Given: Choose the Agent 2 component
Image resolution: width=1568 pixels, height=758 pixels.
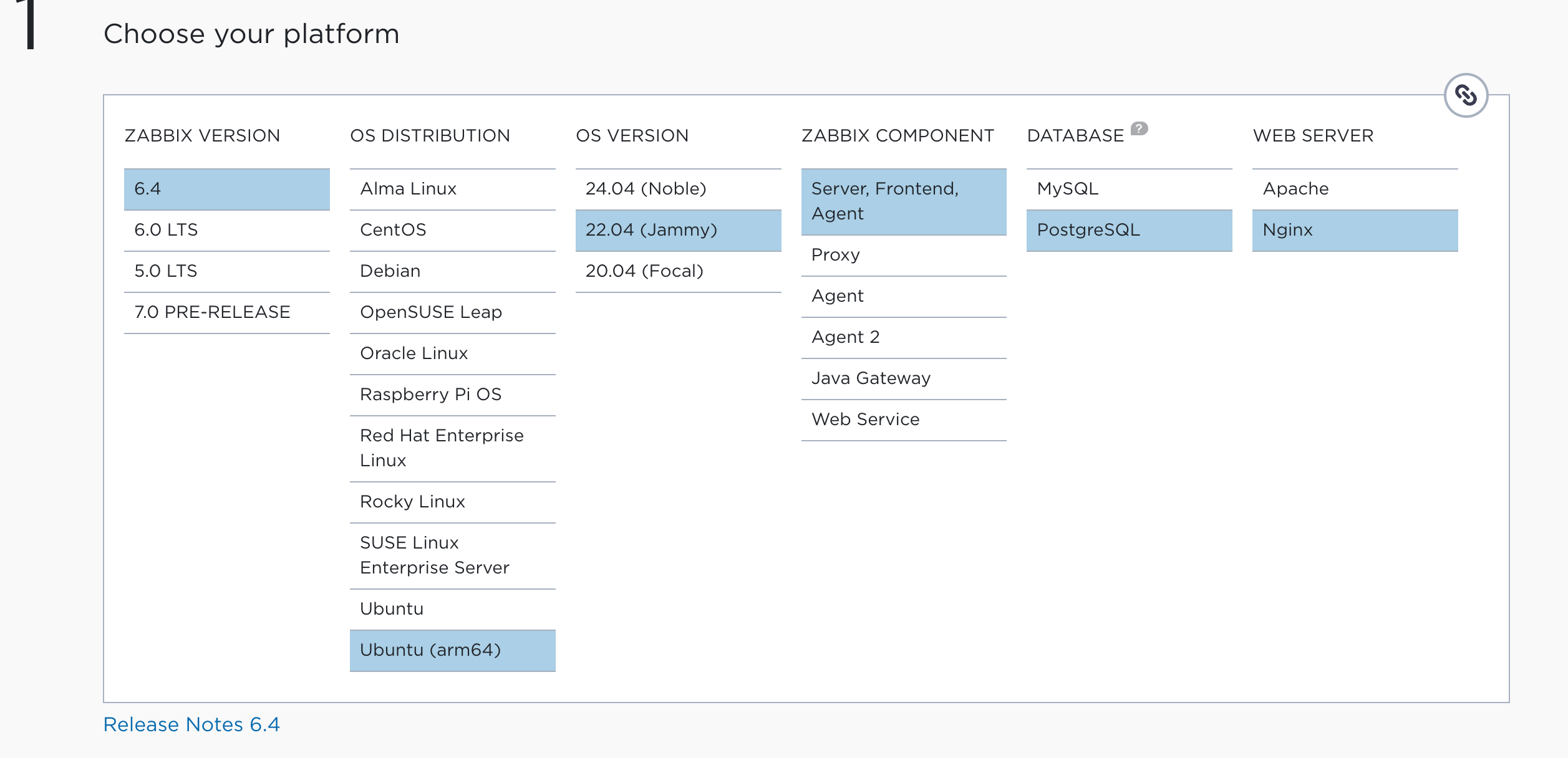Looking at the screenshot, I should pos(904,338).
